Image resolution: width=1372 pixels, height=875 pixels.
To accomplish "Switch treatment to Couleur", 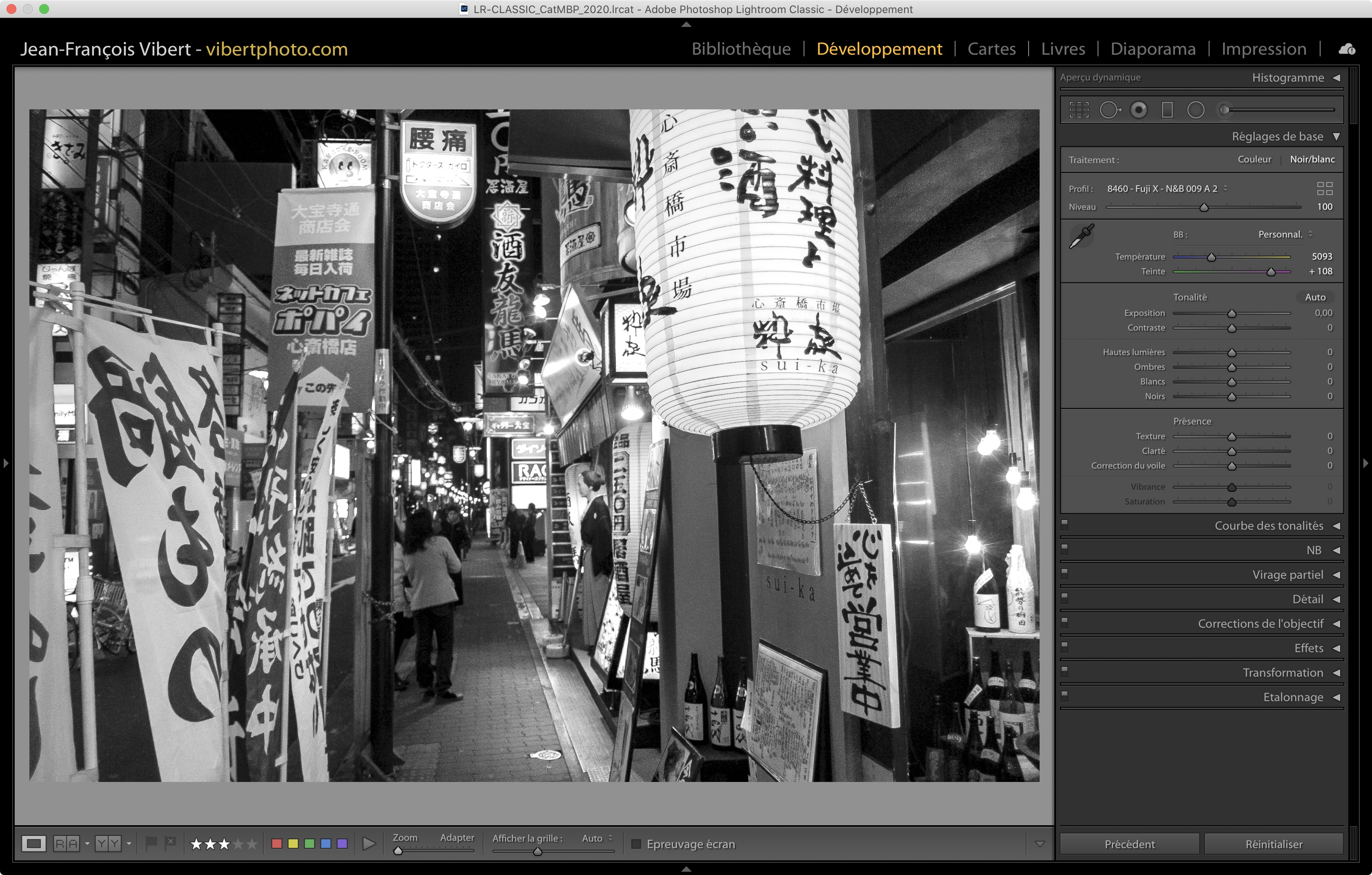I will 1254,160.
